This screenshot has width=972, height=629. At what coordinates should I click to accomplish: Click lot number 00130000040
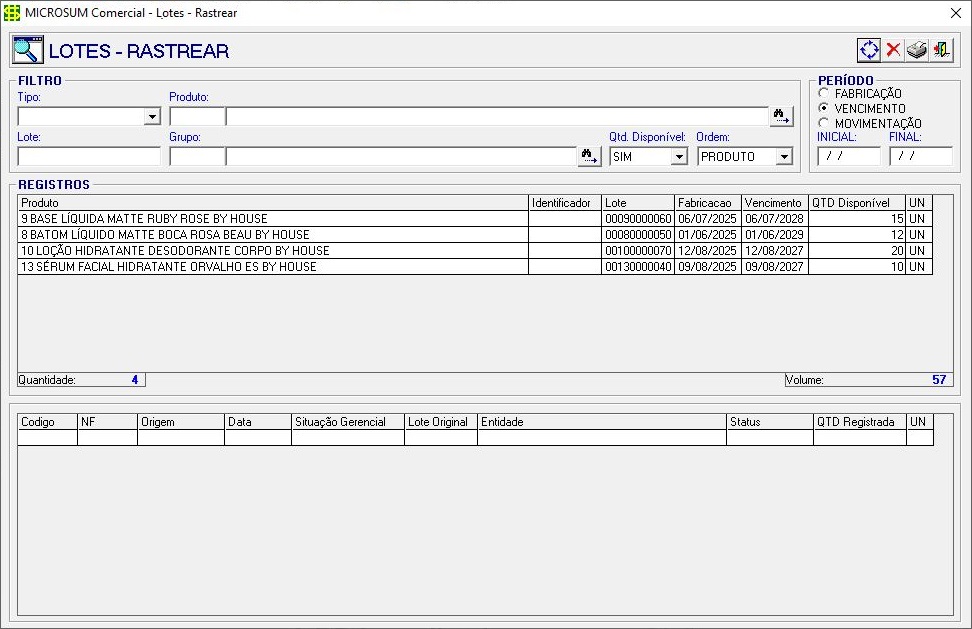click(638, 267)
